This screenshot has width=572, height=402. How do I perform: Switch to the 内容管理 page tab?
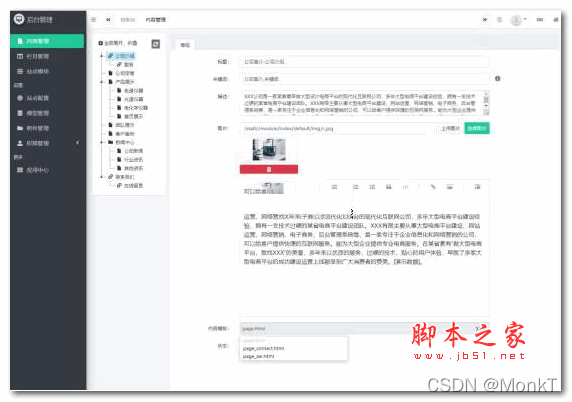[155, 20]
